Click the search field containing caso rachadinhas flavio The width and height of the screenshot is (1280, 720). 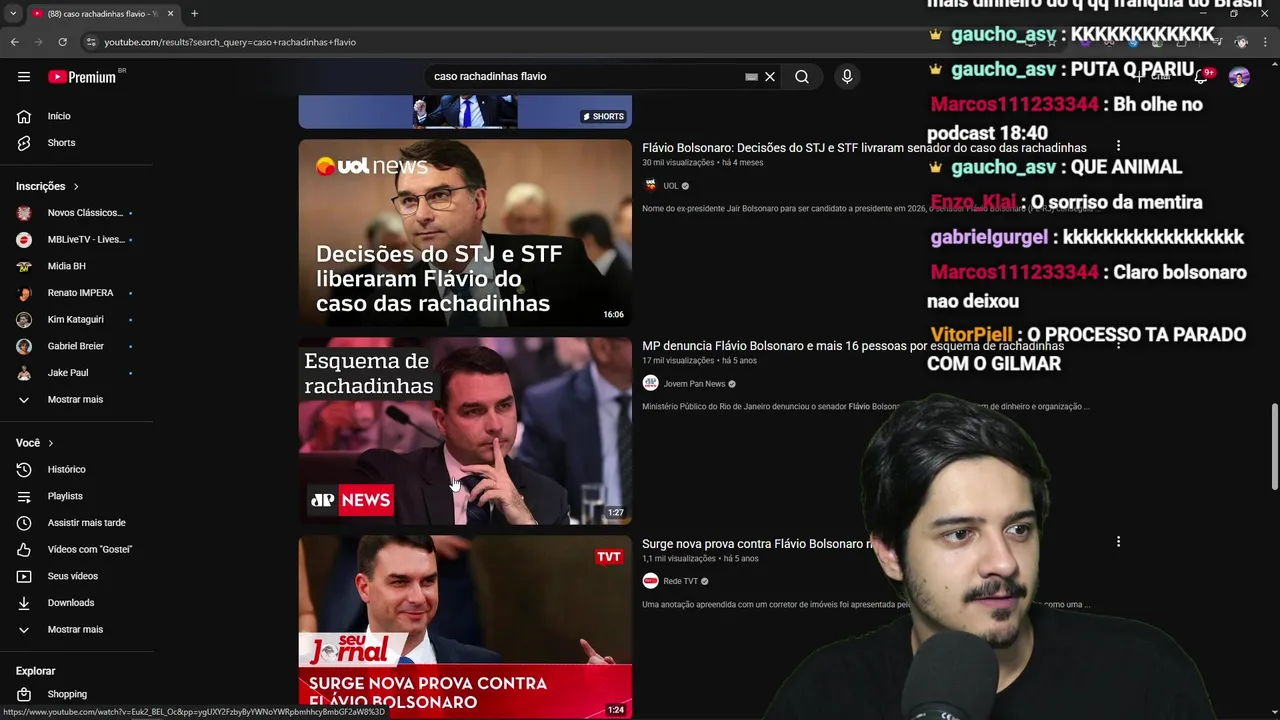[585, 76]
